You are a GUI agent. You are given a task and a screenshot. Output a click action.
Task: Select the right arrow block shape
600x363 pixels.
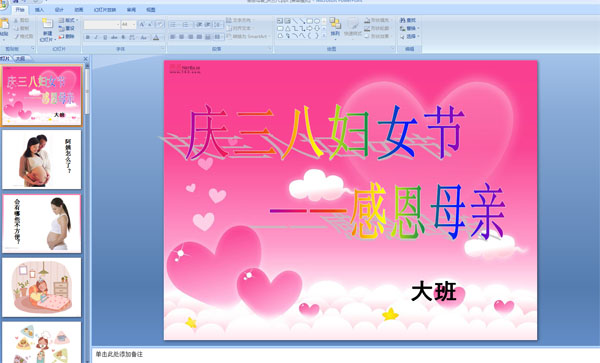coord(310,28)
